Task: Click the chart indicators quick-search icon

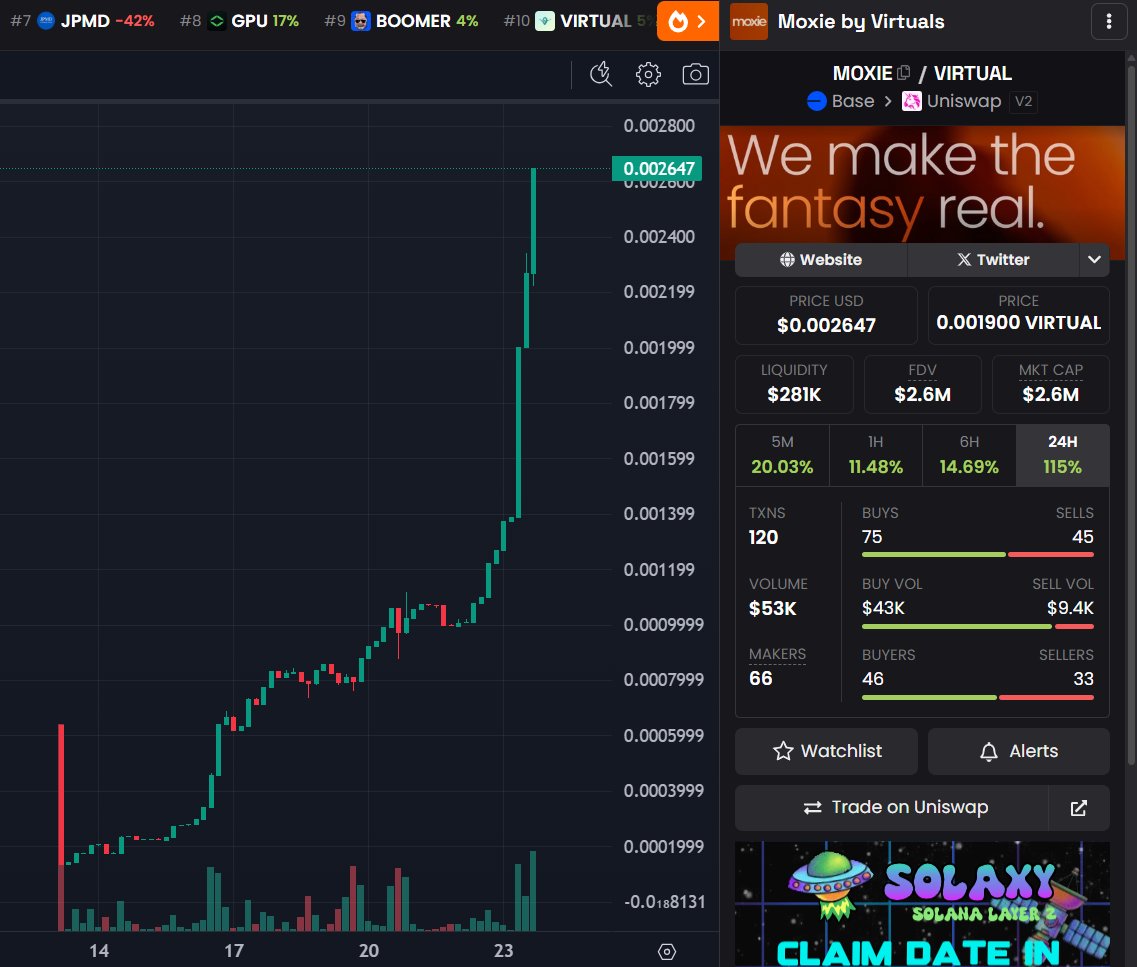Action: click(601, 74)
